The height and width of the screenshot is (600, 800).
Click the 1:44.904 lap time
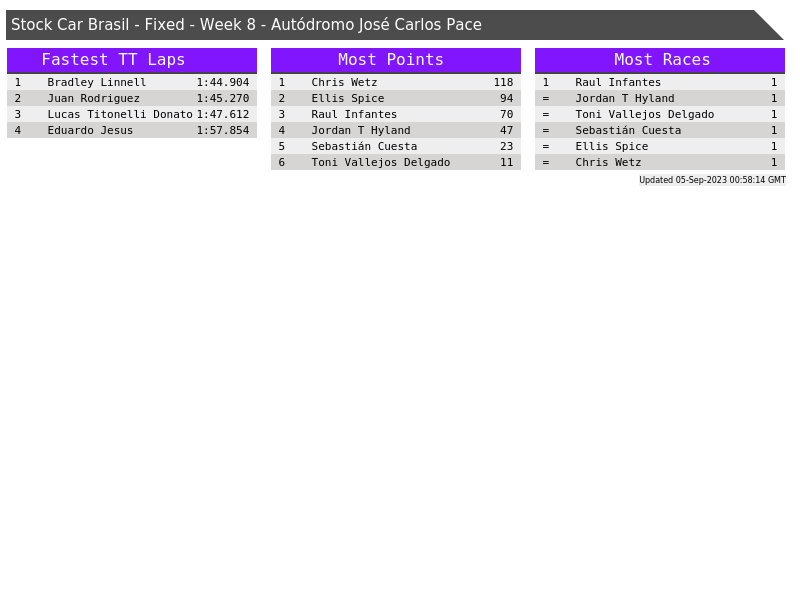tap(222, 82)
